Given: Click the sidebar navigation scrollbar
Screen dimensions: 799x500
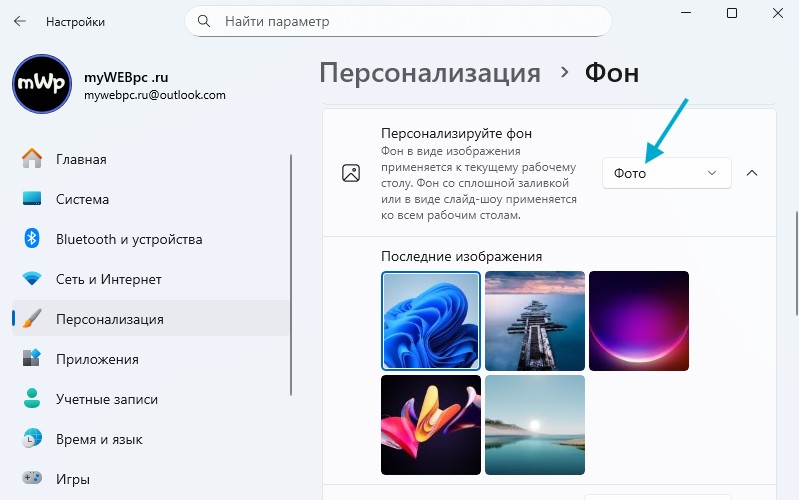Looking at the screenshot, I should 291,275.
